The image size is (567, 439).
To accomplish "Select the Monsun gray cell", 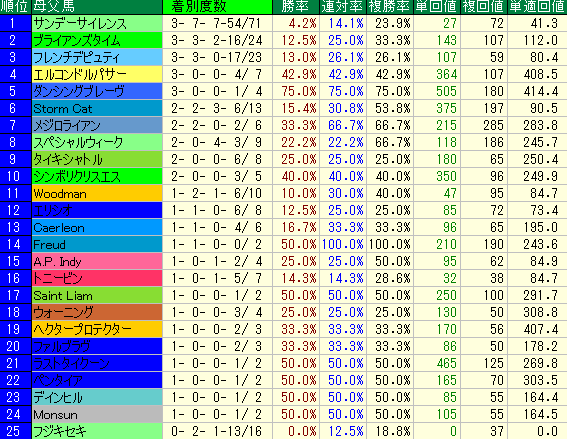I will point(97,414).
